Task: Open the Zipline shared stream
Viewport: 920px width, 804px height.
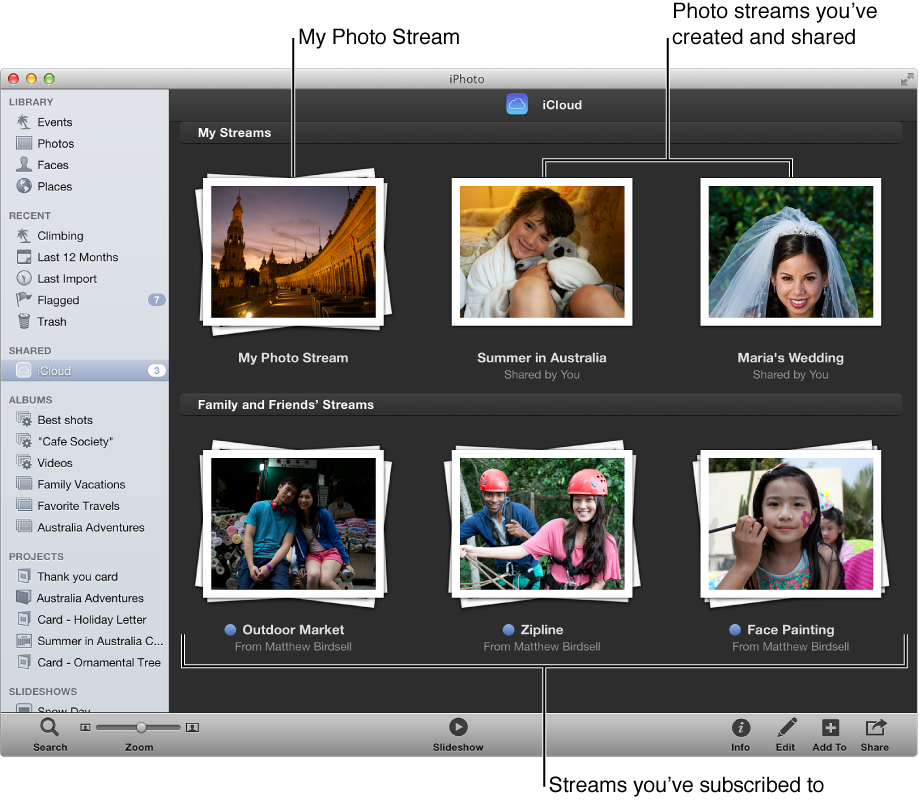Action: (x=541, y=524)
